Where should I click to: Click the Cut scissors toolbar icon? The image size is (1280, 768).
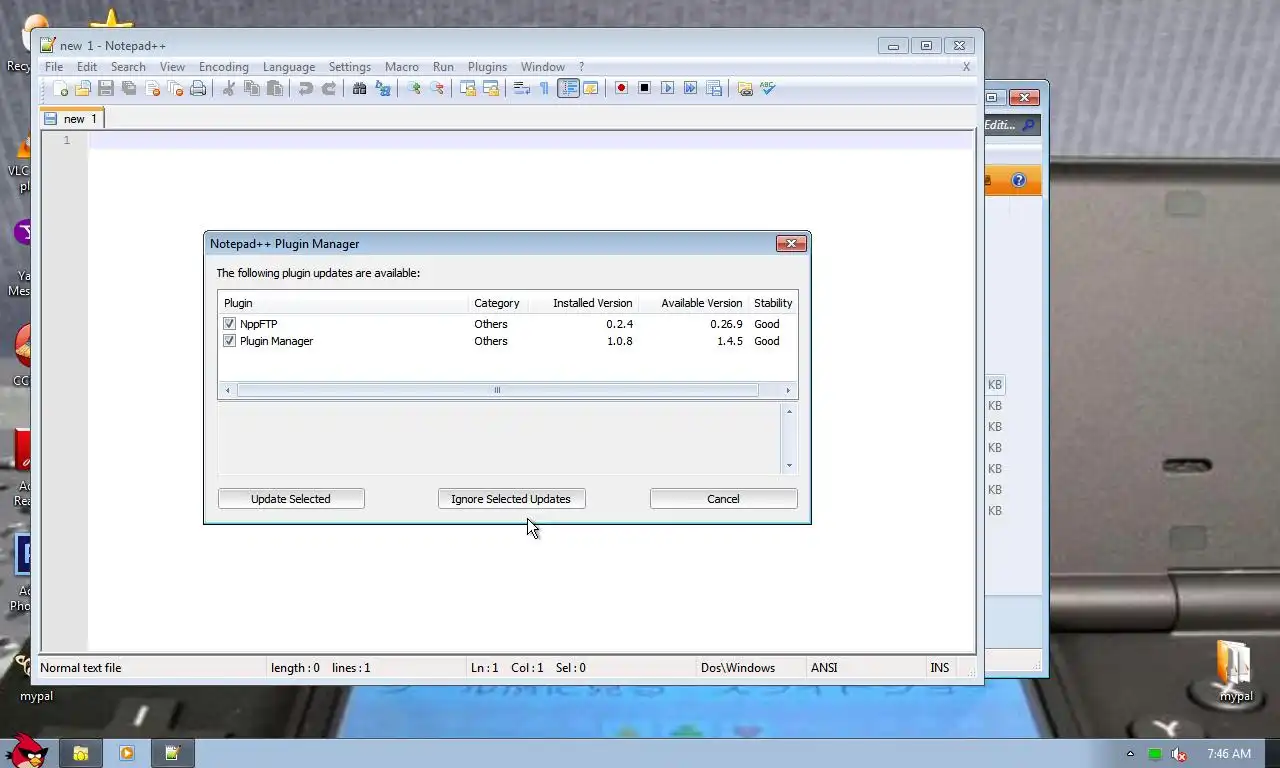(228, 88)
